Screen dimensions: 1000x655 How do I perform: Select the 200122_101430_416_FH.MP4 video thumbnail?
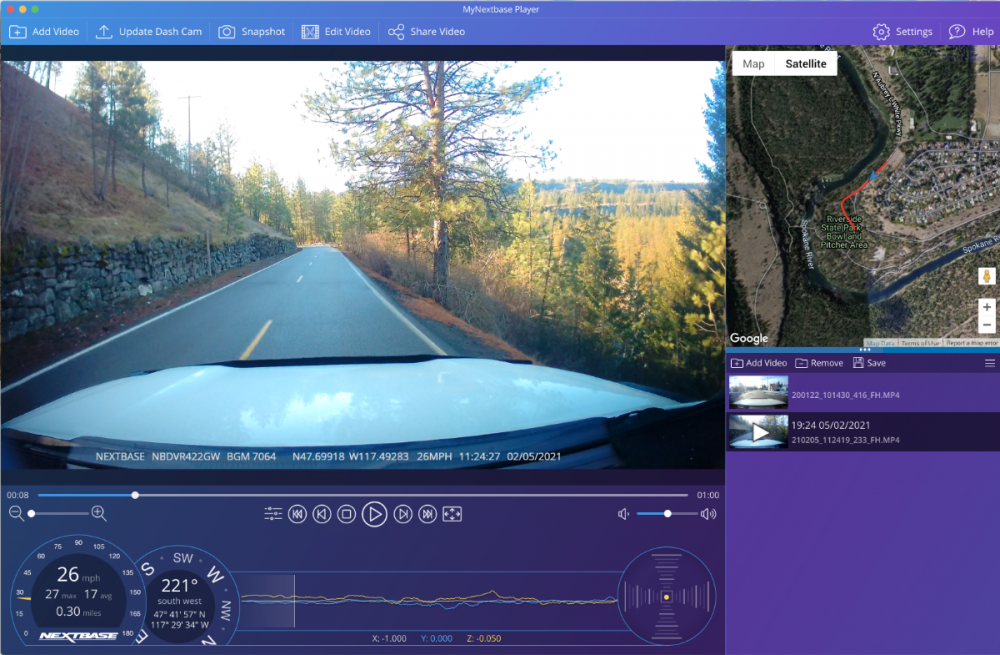point(758,394)
